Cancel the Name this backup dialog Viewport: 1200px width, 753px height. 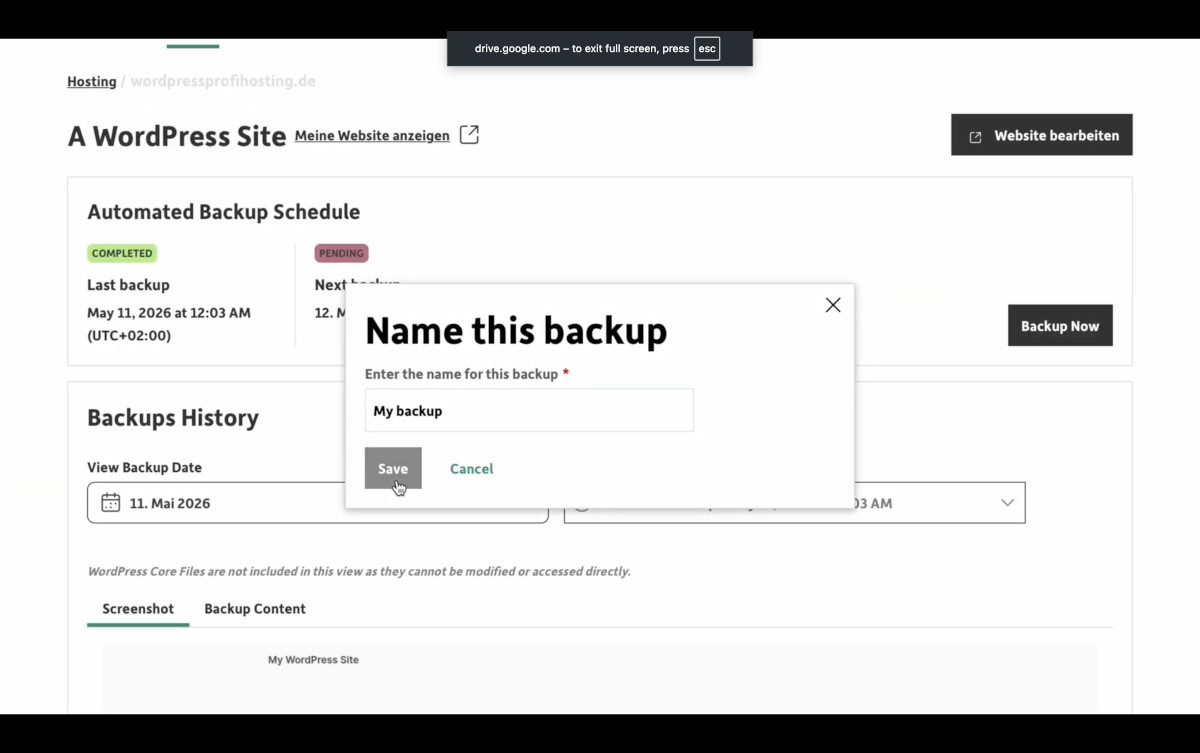(471, 468)
